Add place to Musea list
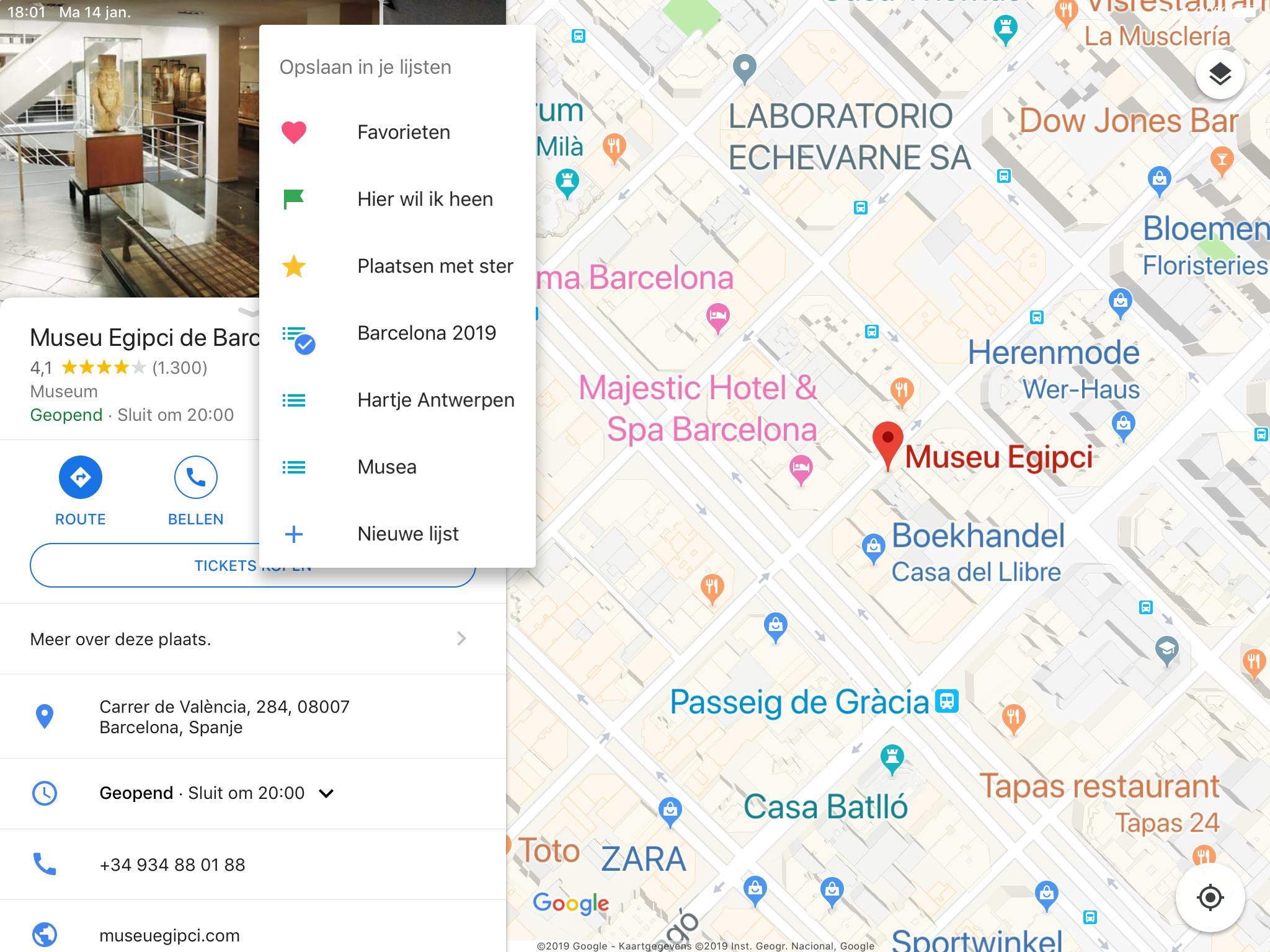Image resolution: width=1270 pixels, height=952 pixels. (397, 467)
